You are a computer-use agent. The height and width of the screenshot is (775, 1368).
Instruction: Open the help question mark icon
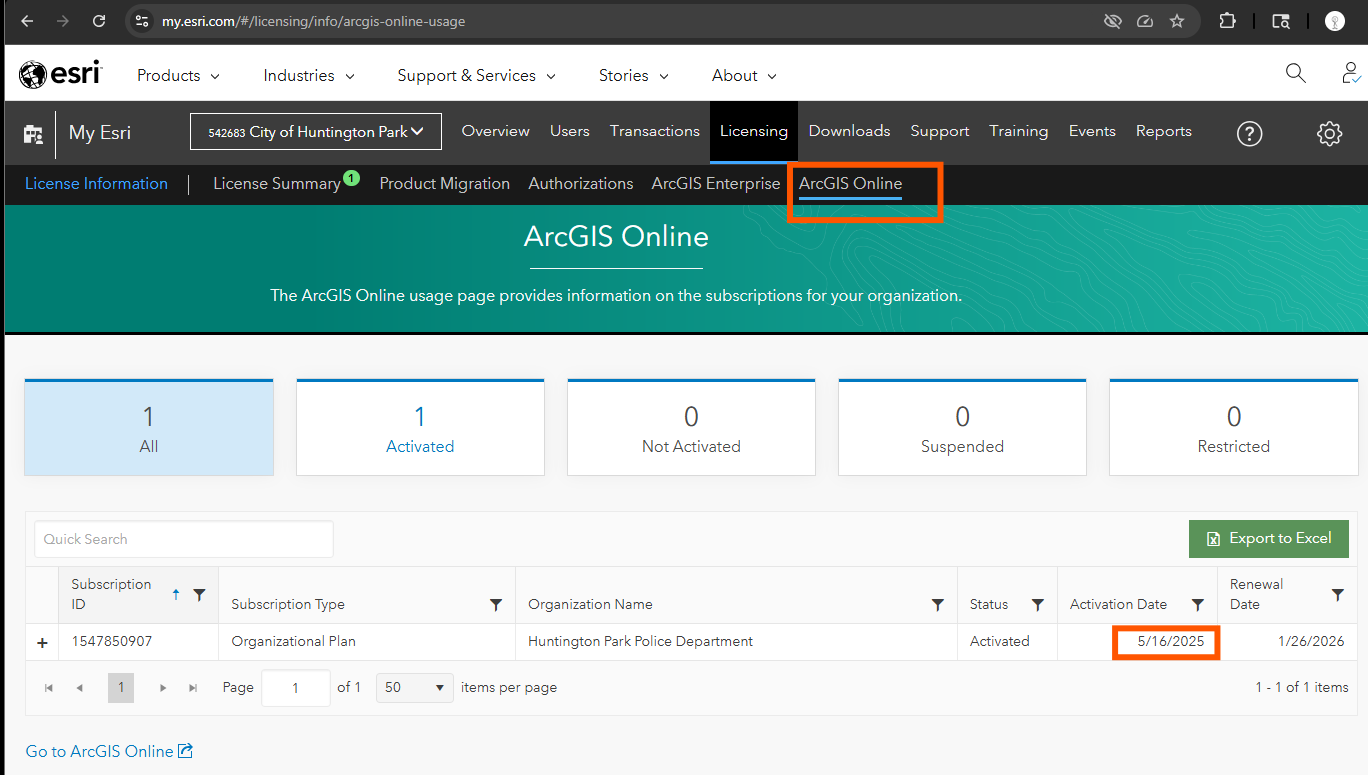click(x=1249, y=133)
